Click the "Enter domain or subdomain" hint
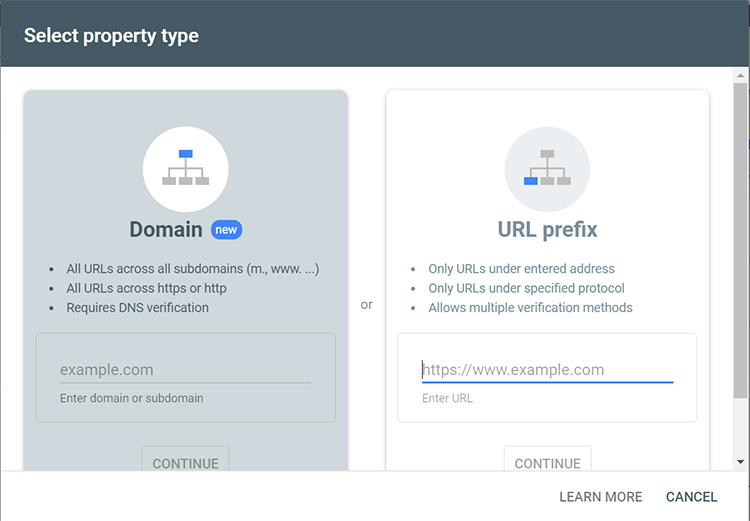750x521 pixels. pos(131,398)
